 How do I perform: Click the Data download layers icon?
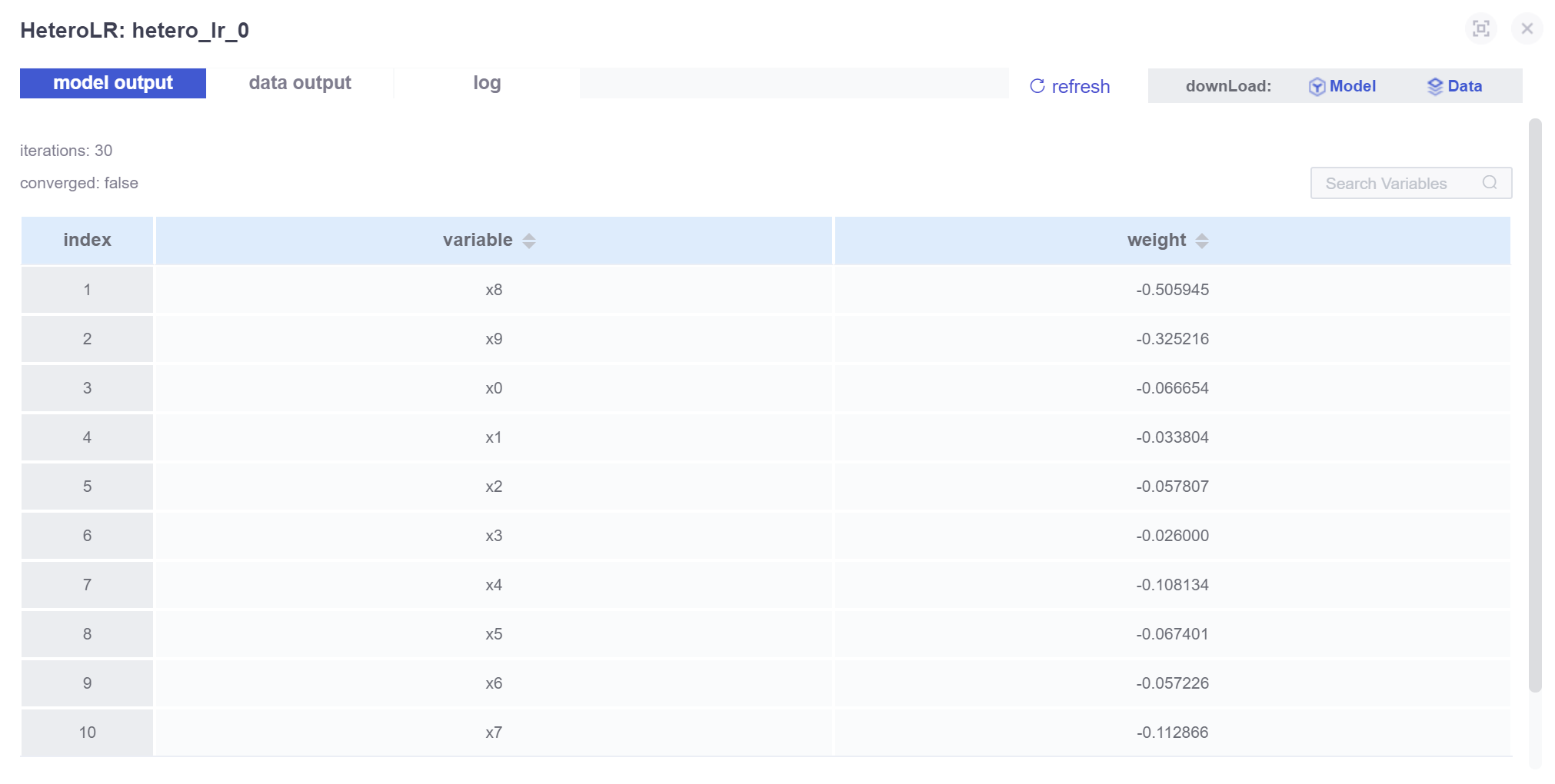[1434, 87]
